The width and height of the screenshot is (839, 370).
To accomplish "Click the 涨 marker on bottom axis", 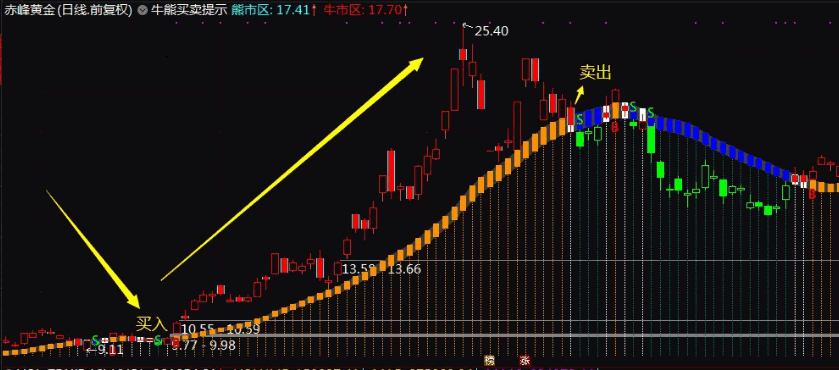I will click(524, 360).
